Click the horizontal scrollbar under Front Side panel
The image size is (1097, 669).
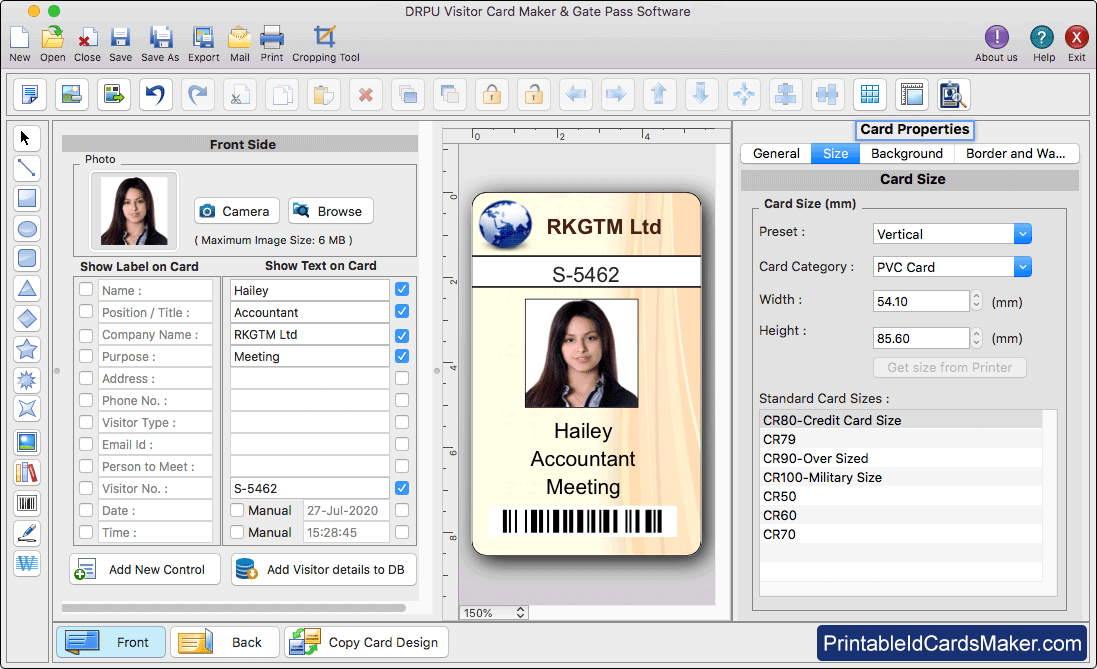(234, 607)
